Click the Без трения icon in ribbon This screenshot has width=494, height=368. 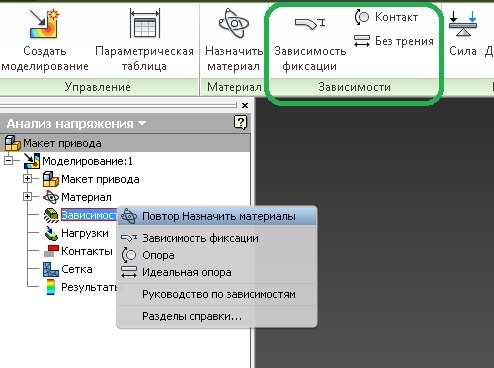(x=362, y=41)
